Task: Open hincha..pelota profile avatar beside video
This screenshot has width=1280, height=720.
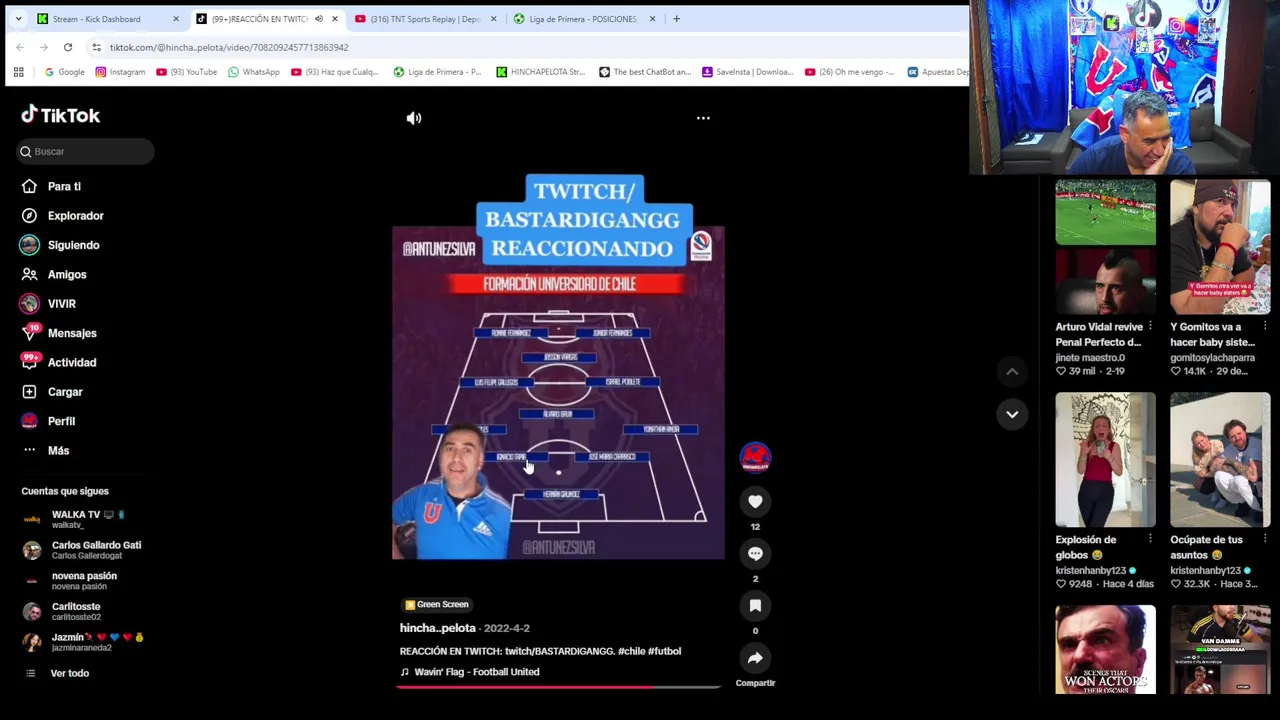Action: pos(755,457)
